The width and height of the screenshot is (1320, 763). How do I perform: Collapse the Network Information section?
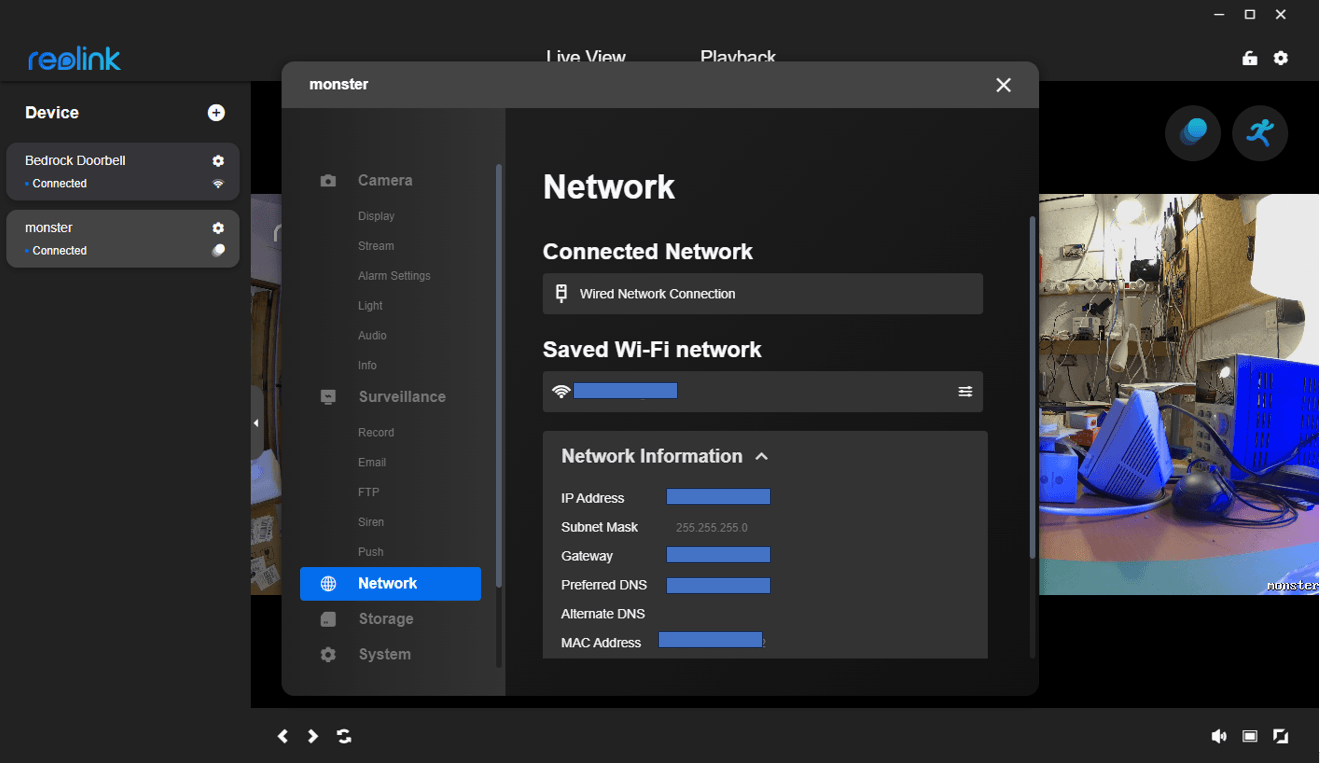[762, 456]
